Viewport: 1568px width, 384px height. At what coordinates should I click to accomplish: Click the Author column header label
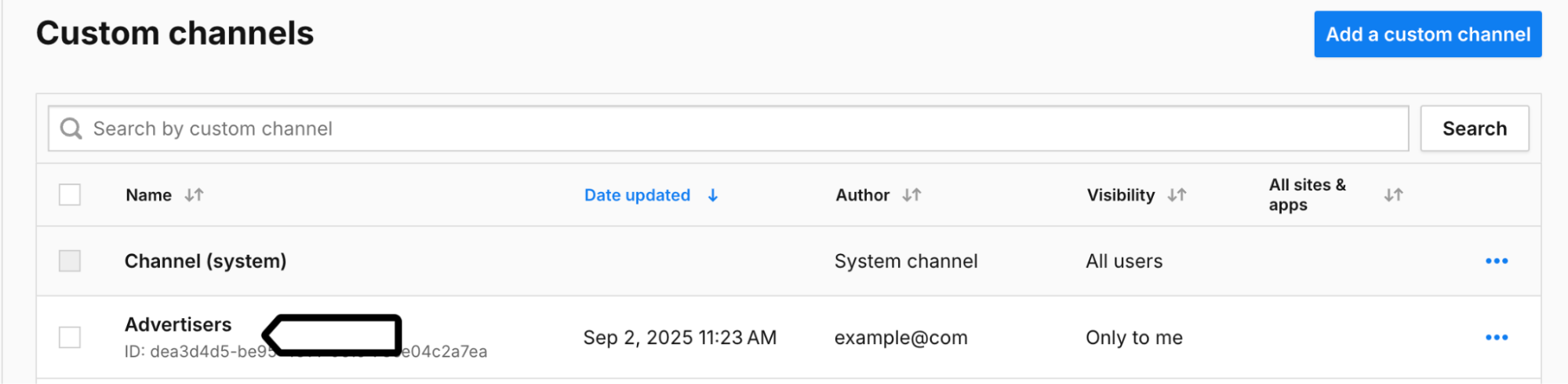(x=862, y=195)
